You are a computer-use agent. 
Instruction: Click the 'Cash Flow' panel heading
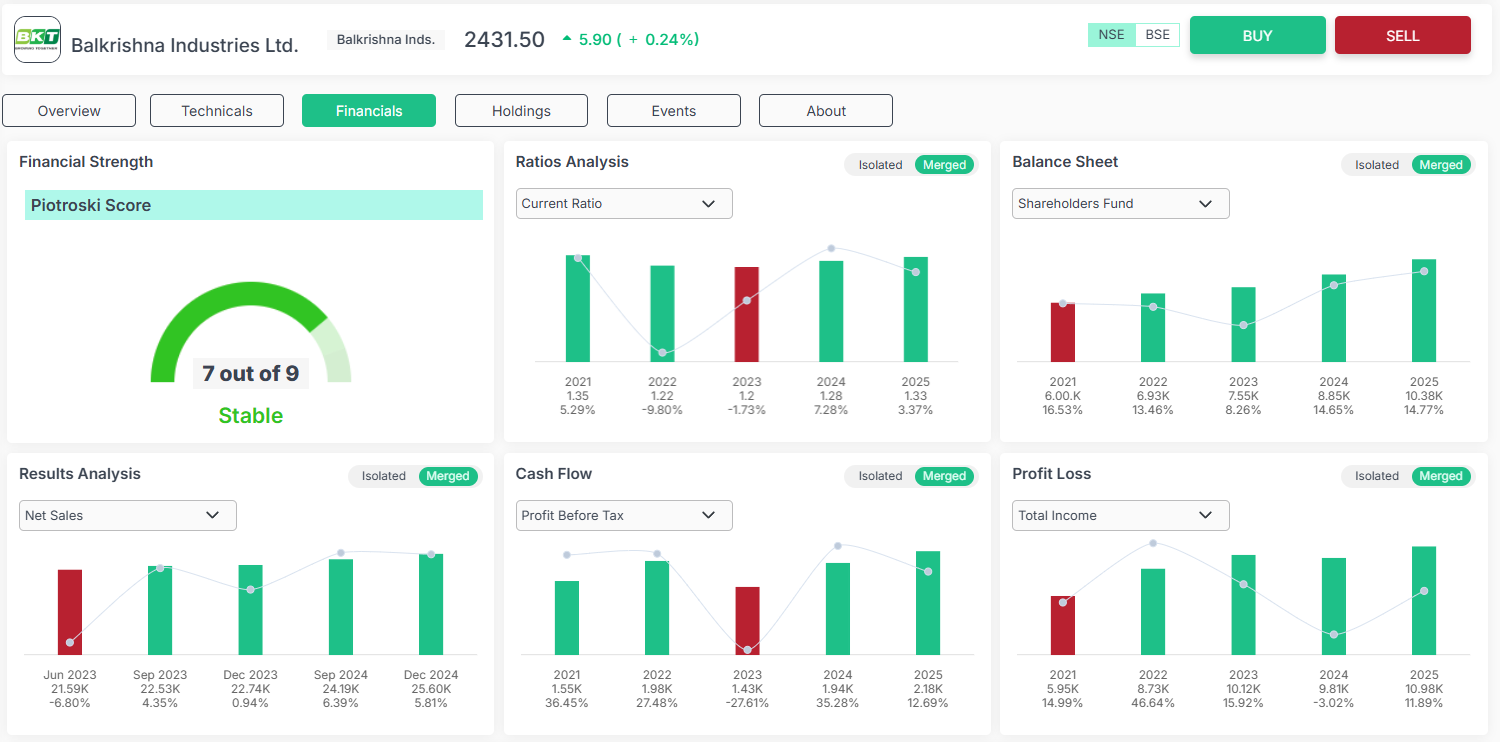(554, 474)
